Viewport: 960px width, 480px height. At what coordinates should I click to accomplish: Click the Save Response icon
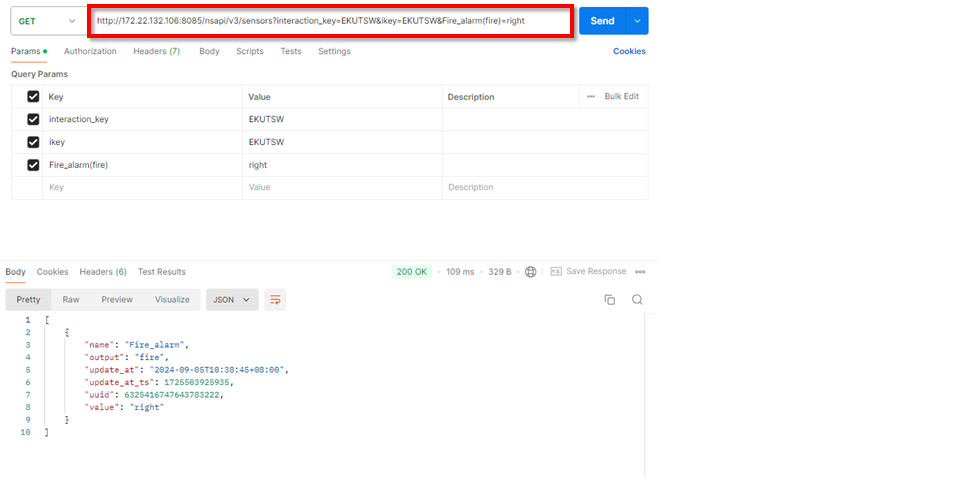pyautogui.click(x=556, y=272)
